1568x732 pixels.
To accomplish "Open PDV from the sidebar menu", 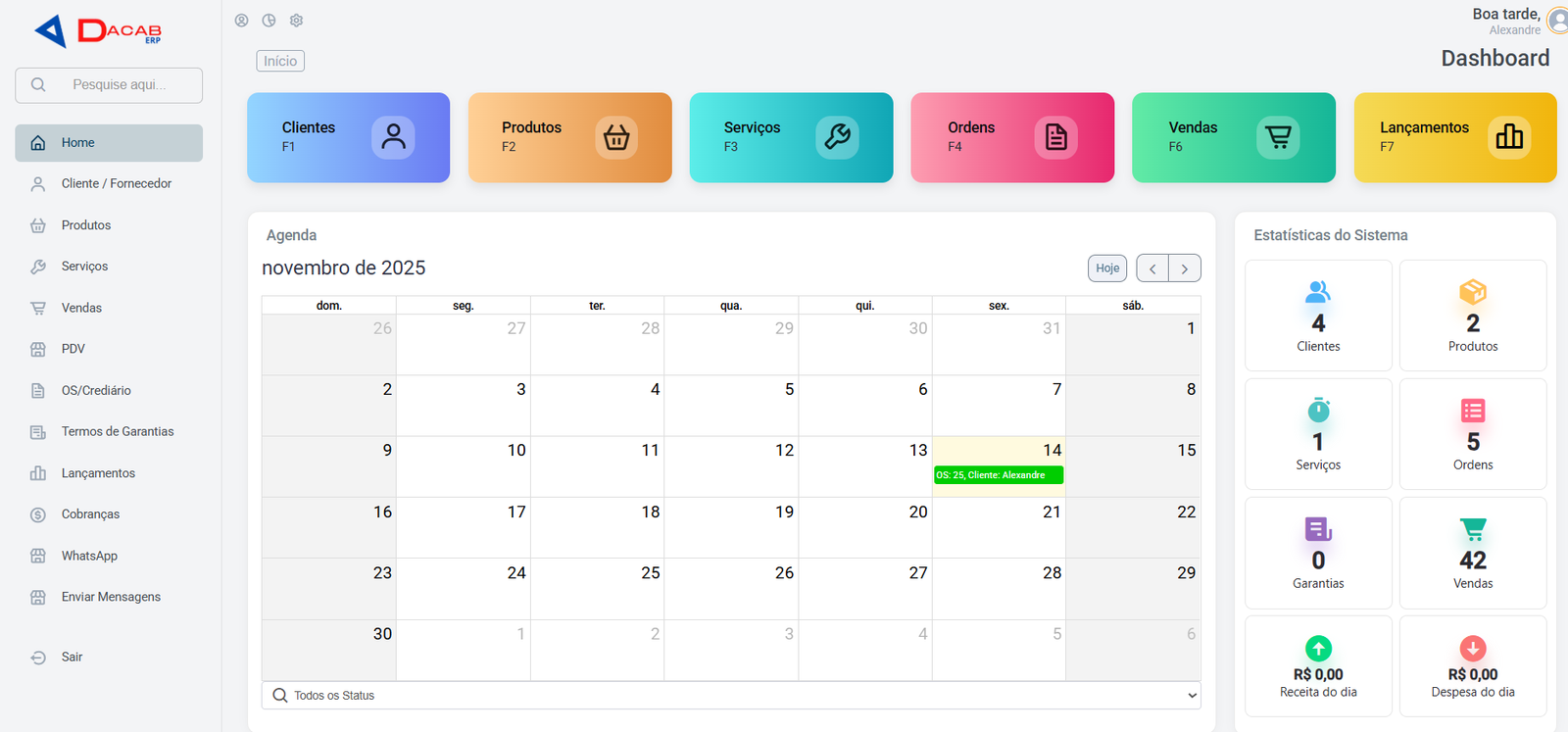I will (x=73, y=349).
